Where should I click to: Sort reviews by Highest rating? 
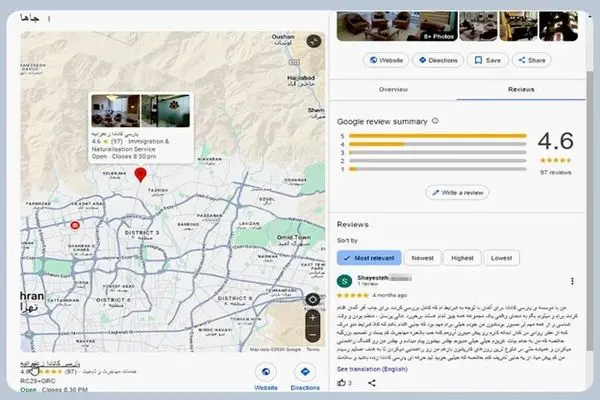click(462, 258)
